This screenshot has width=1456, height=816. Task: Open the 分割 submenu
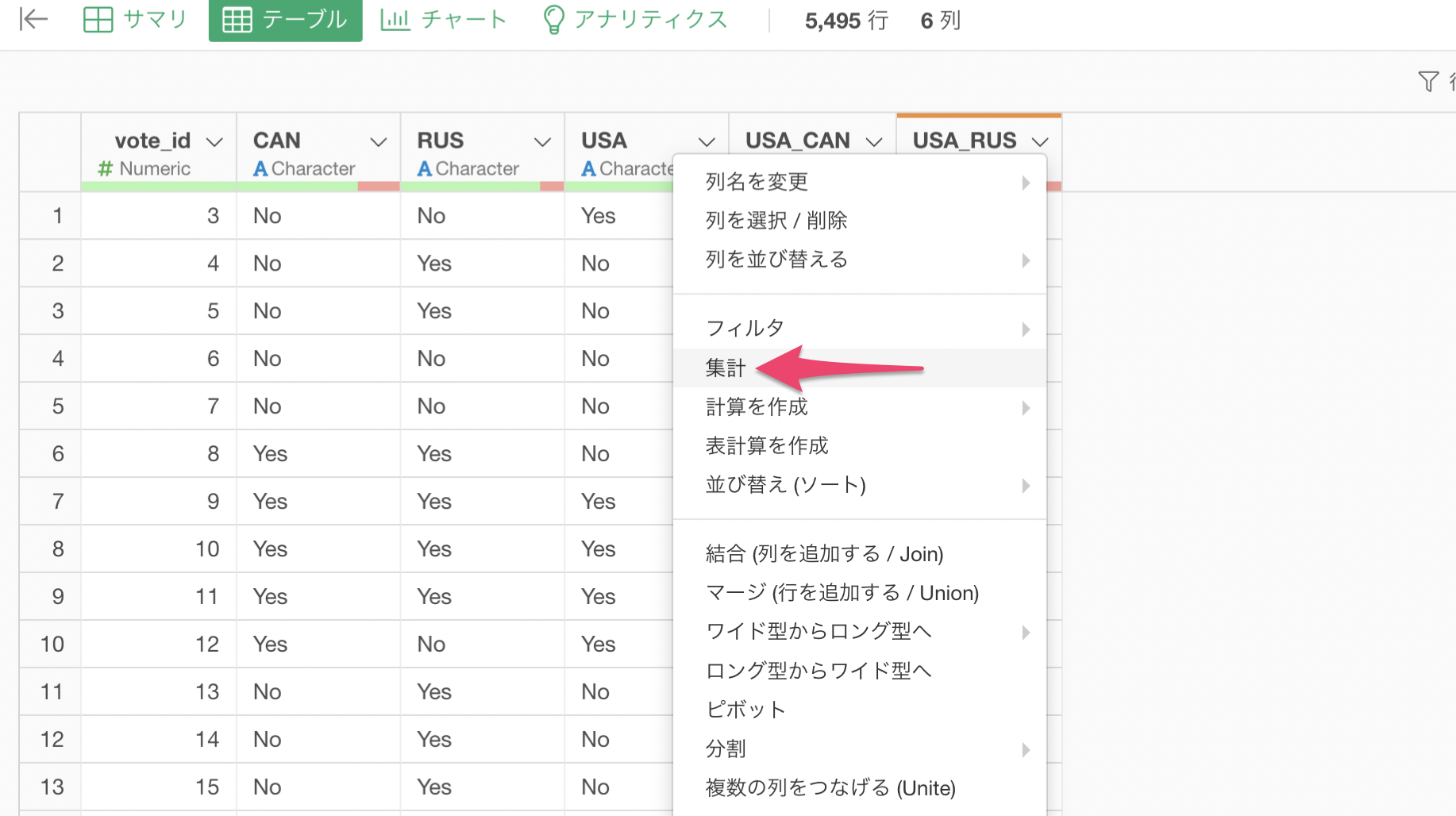(860, 749)
